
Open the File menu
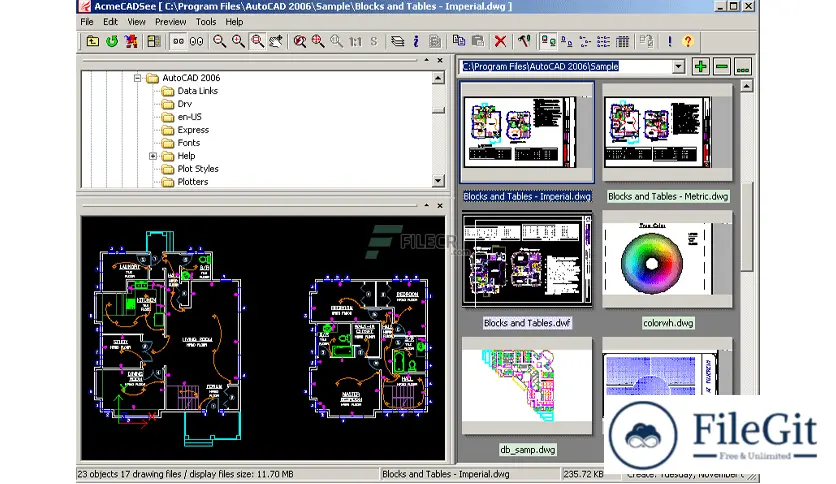pos(87,22)
